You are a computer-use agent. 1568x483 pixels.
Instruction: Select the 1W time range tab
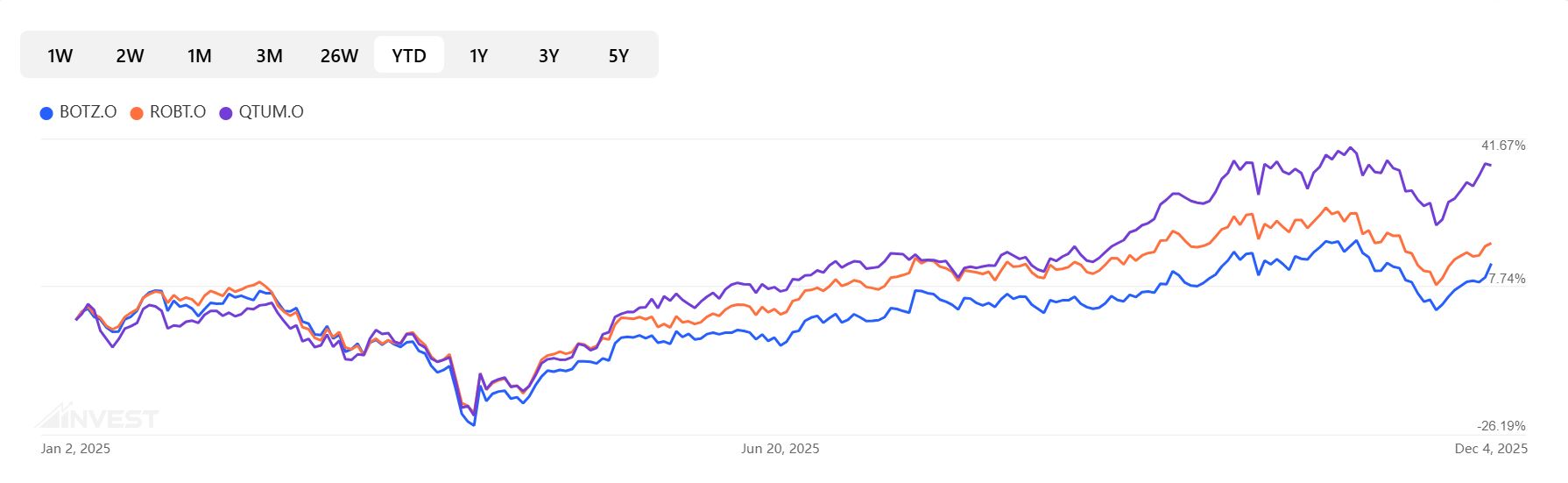click(60, 55)
